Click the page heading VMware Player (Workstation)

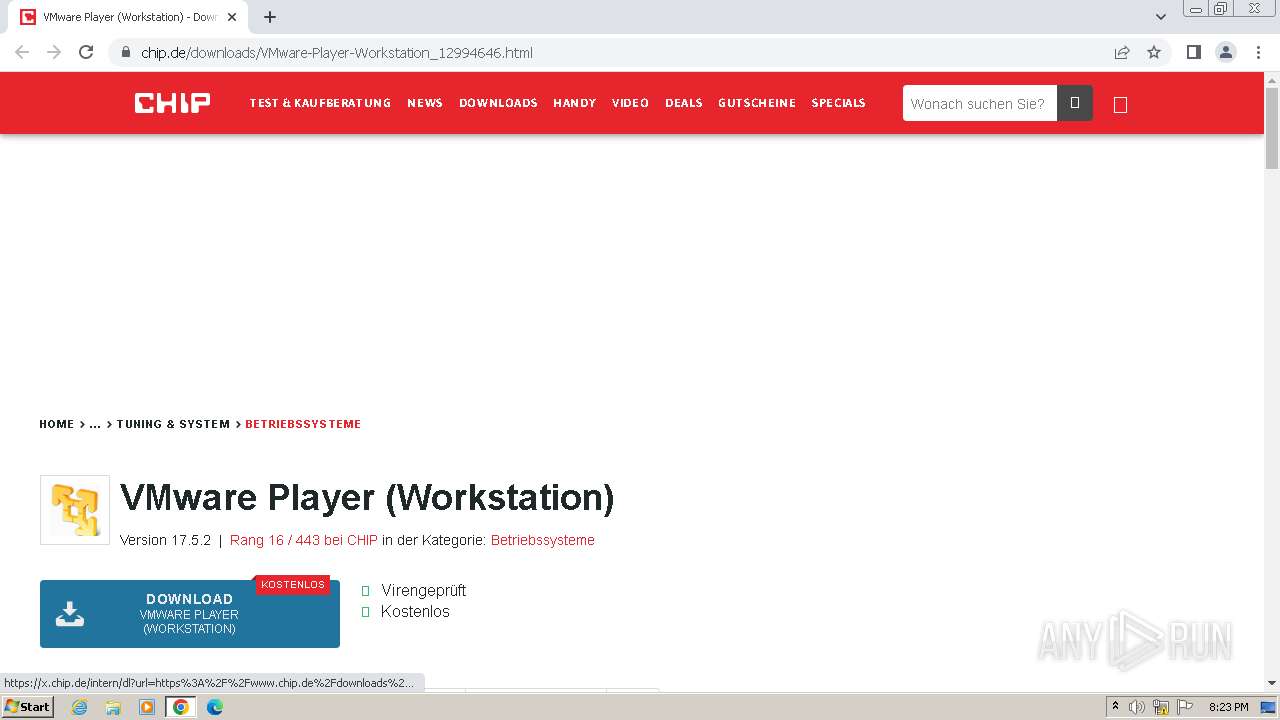pyautogui.click(x=367, y=497)
